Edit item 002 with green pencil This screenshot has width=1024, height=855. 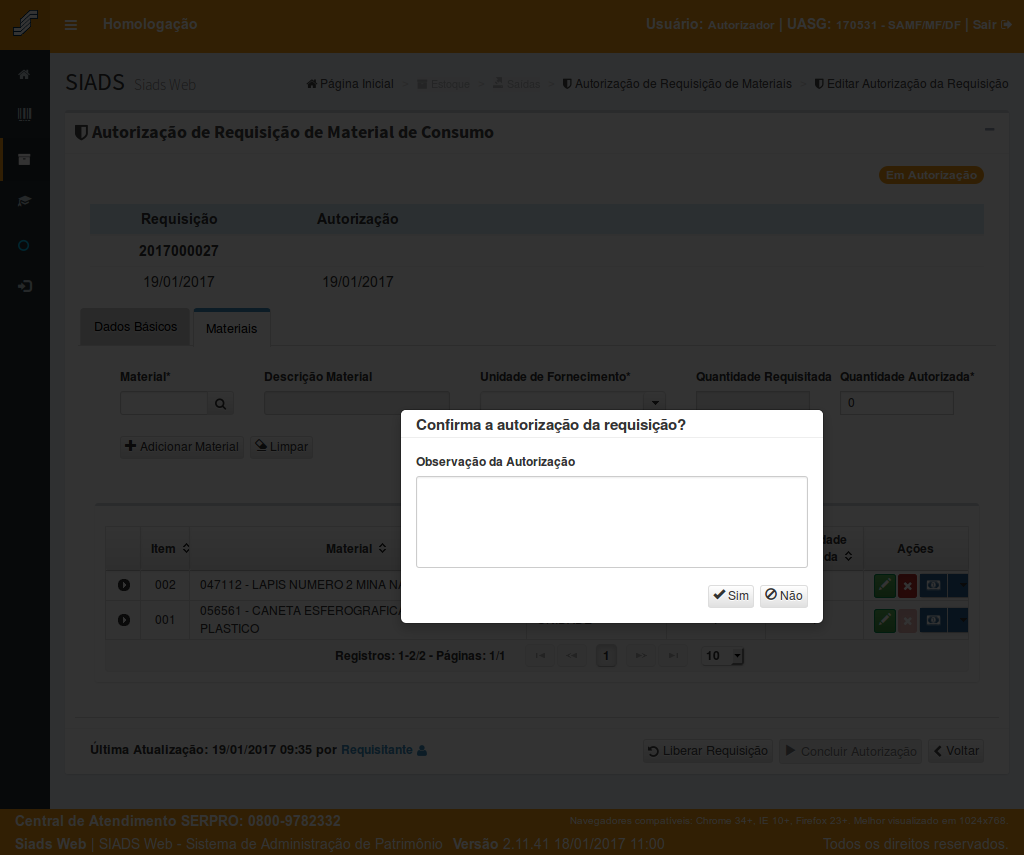click(884, 585)
